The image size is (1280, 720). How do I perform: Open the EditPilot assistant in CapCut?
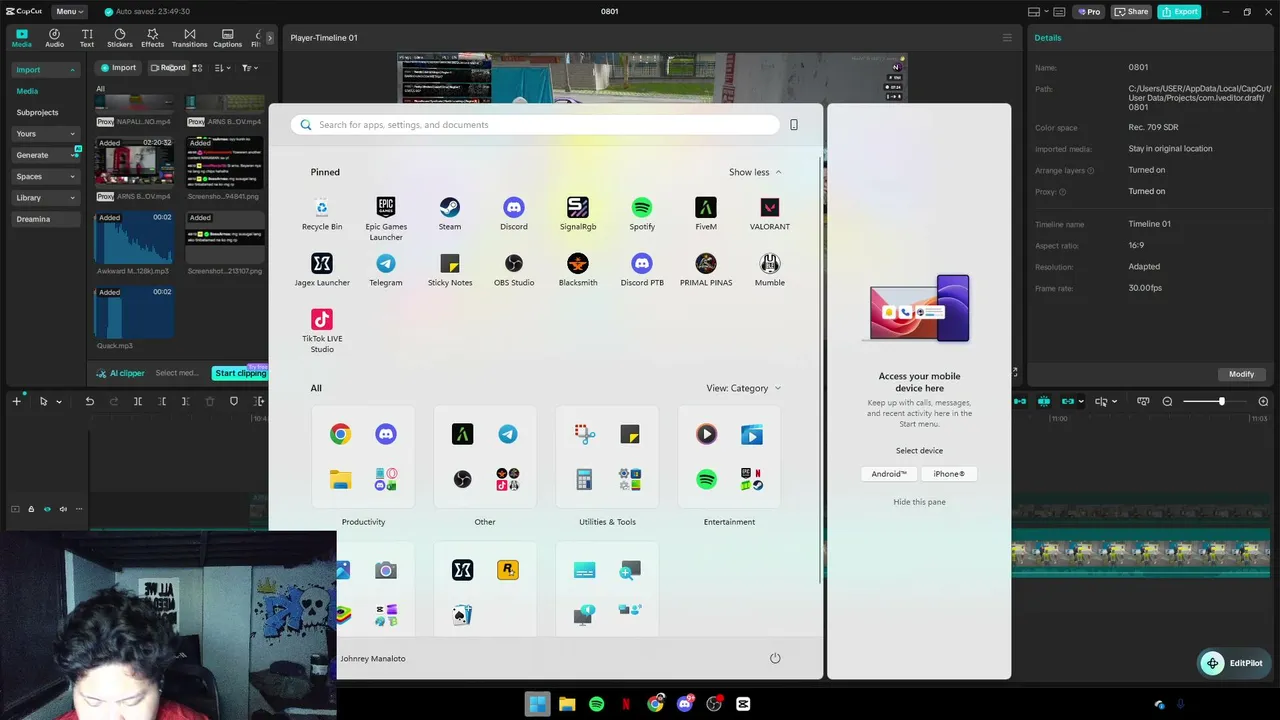click(x=1234, y=663)
